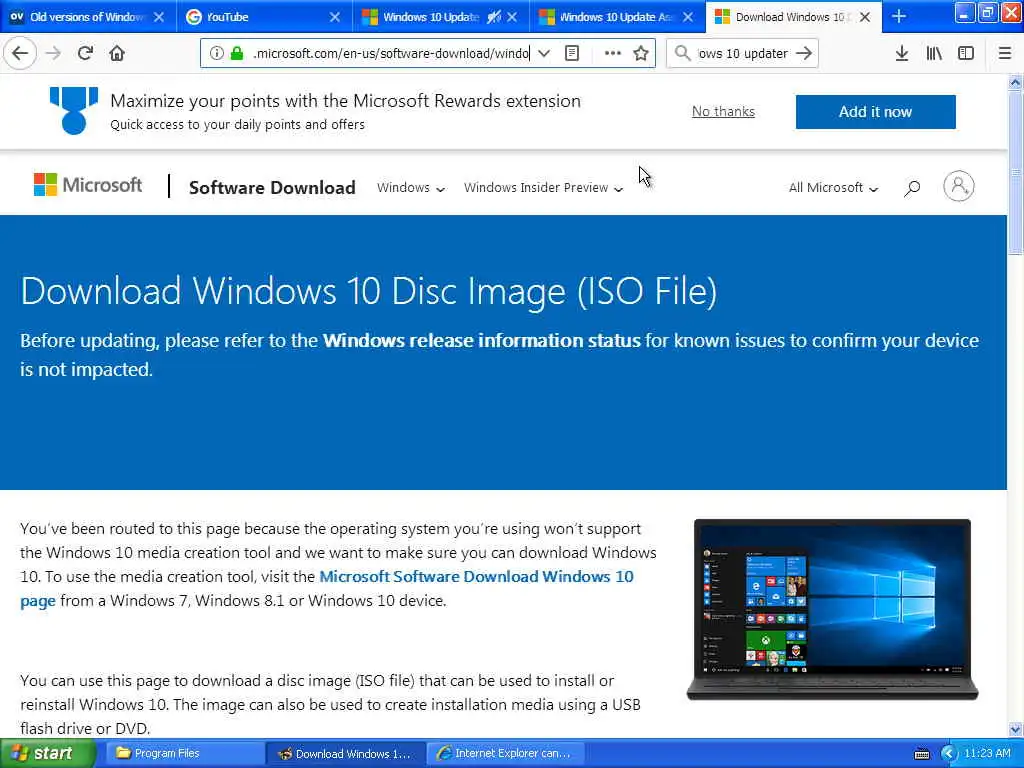Click the Microsoft logo

coord(88,185)
